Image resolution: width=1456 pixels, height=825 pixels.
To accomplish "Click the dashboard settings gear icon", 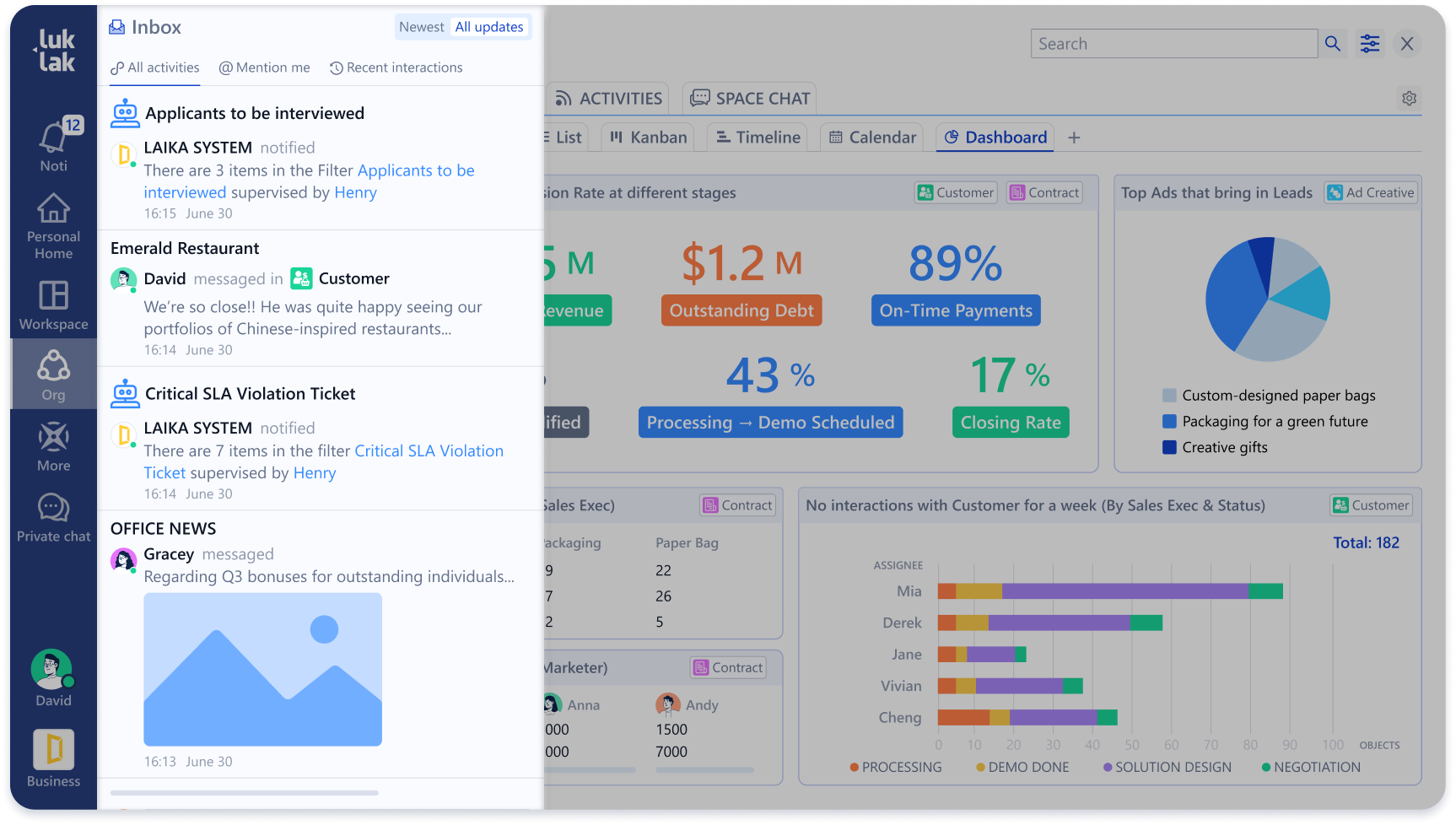I will pyautogui.click(x=1409, y=99).
